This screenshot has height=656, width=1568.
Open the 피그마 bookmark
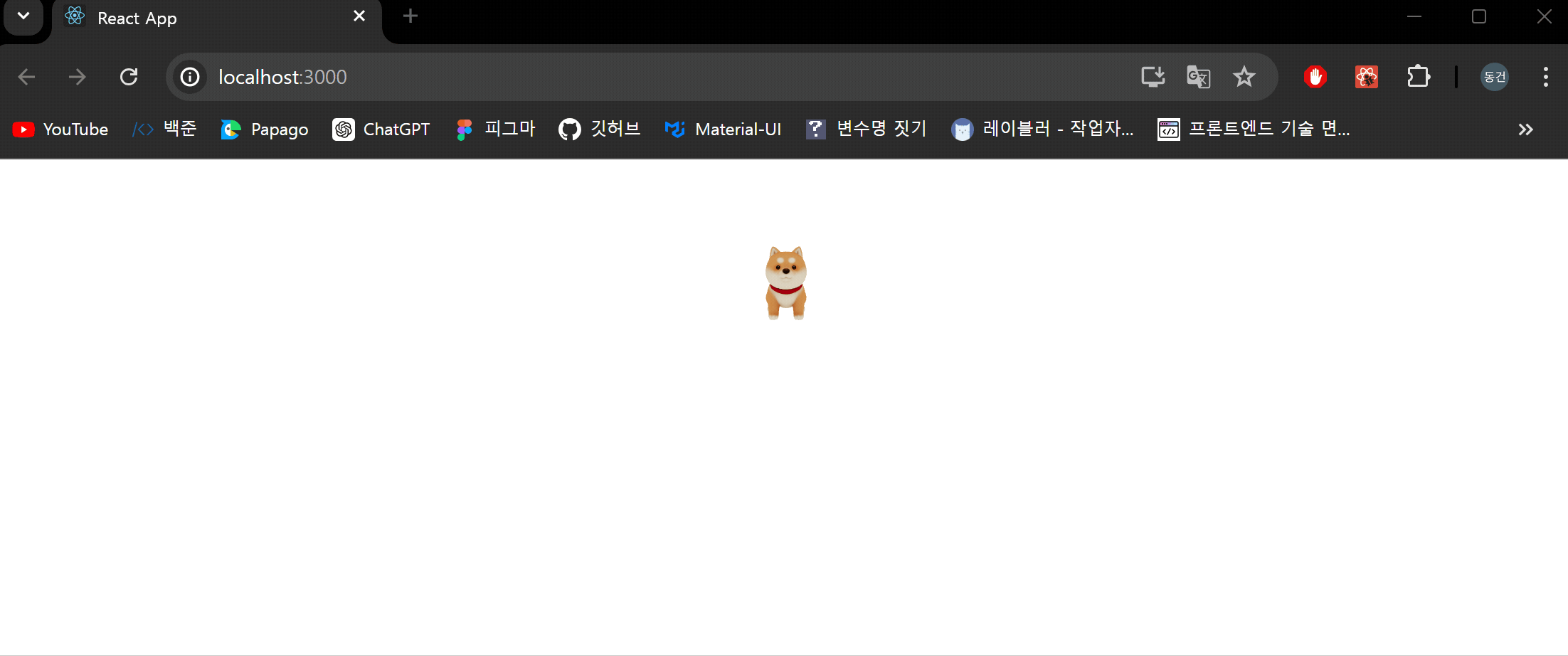(495, 129)
